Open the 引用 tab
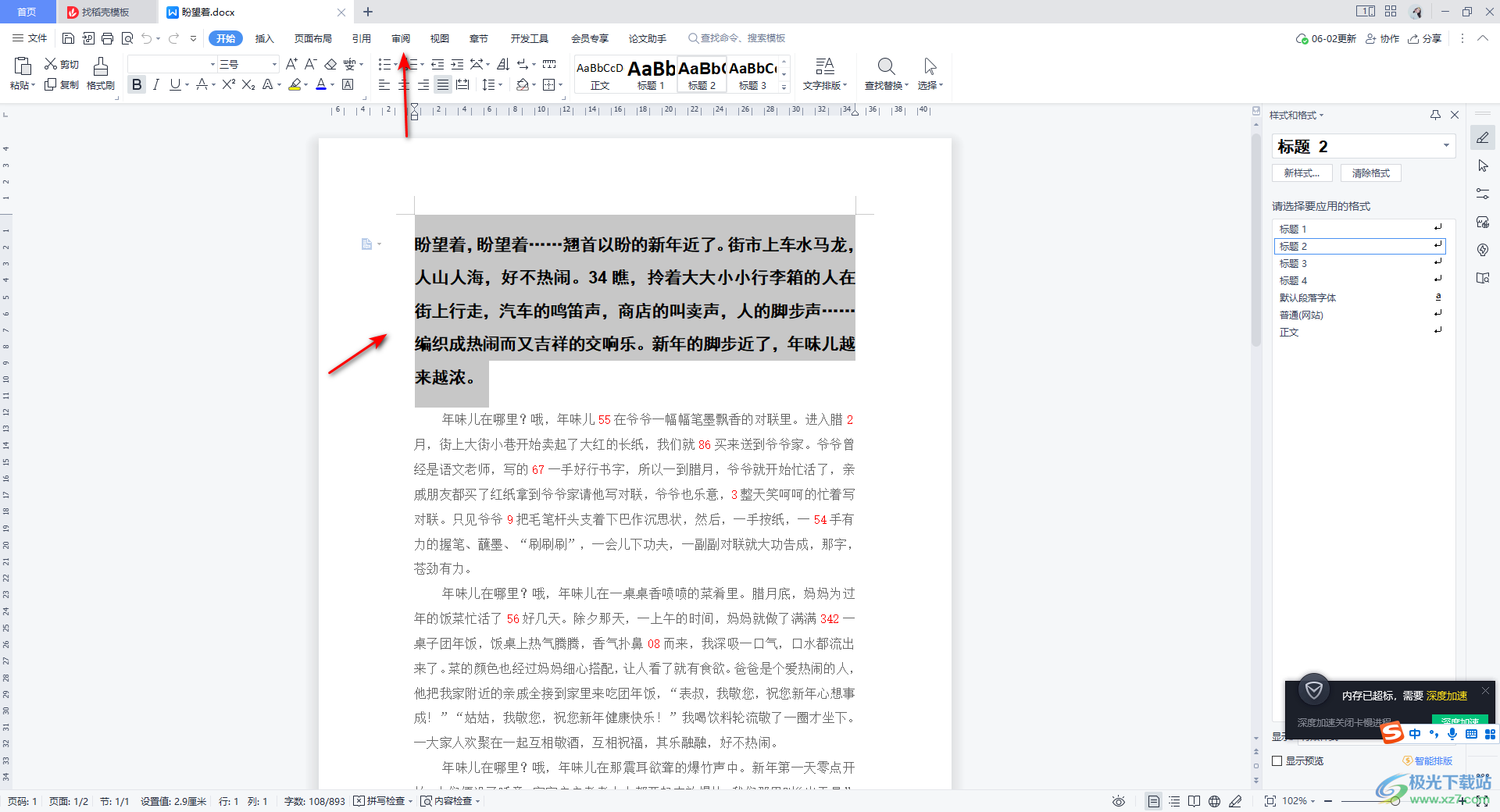 [x=361, y=38]
